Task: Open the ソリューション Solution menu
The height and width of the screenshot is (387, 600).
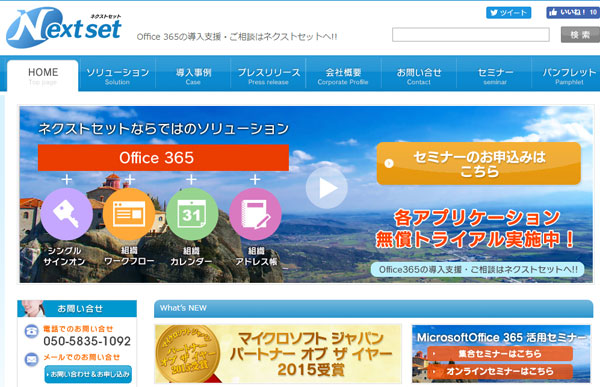Action: pos(117,75)
